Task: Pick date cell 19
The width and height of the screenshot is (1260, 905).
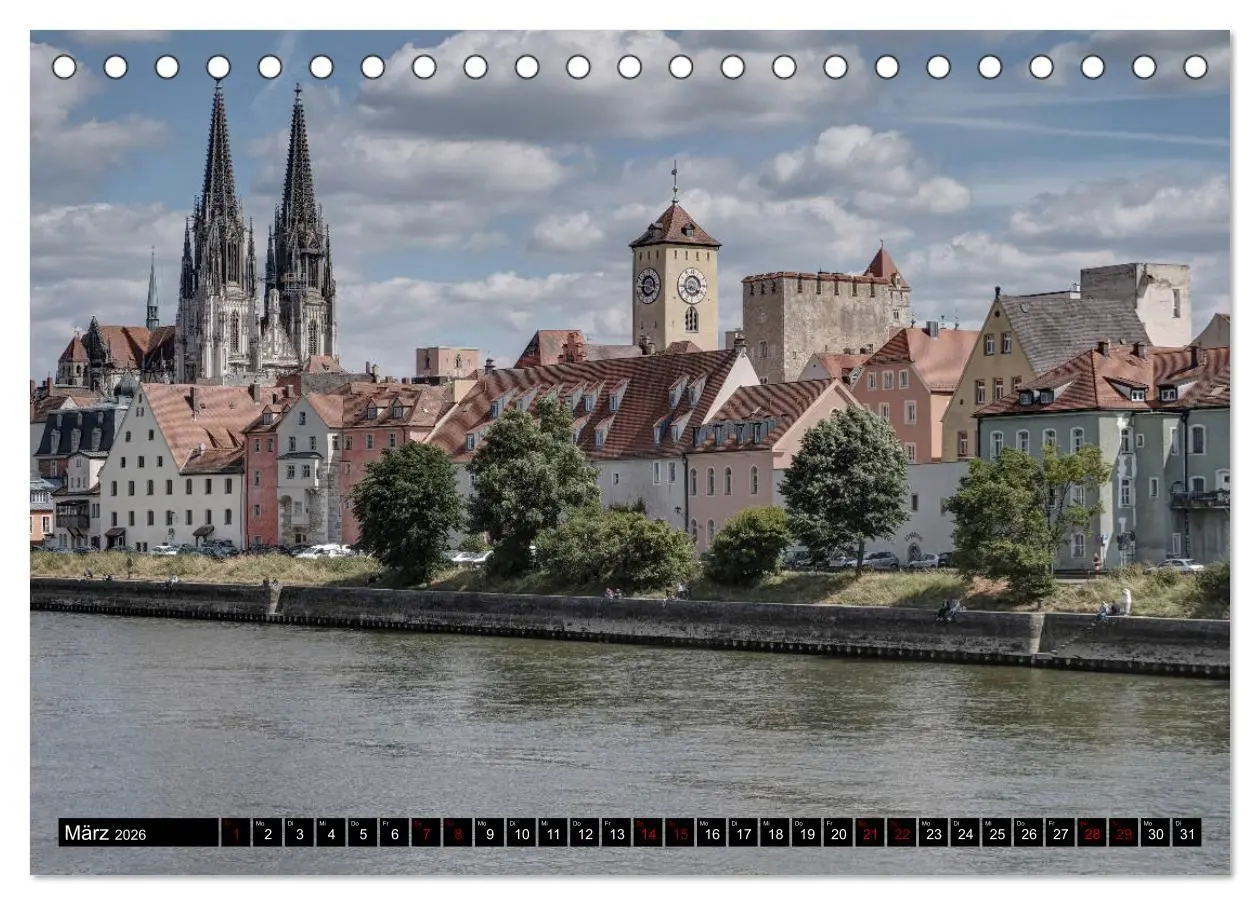Action: [806, 833]
